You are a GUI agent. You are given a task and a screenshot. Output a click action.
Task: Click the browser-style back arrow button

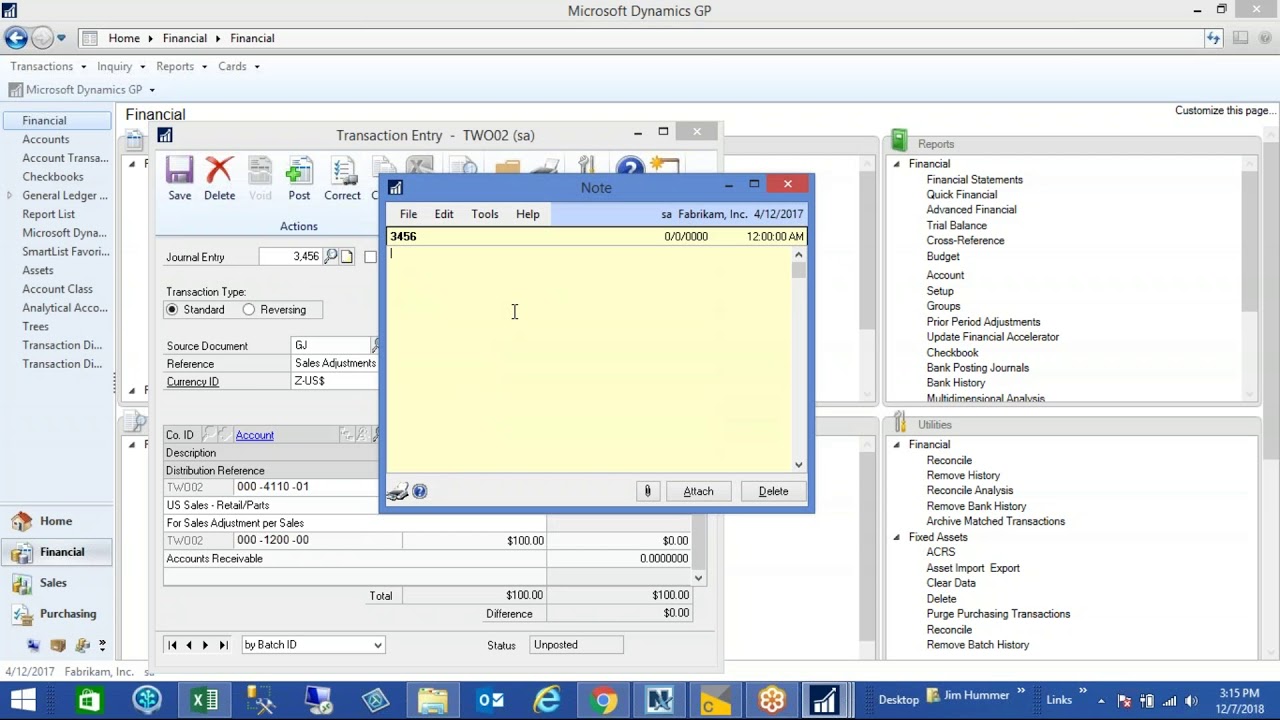tap(15, 38)
